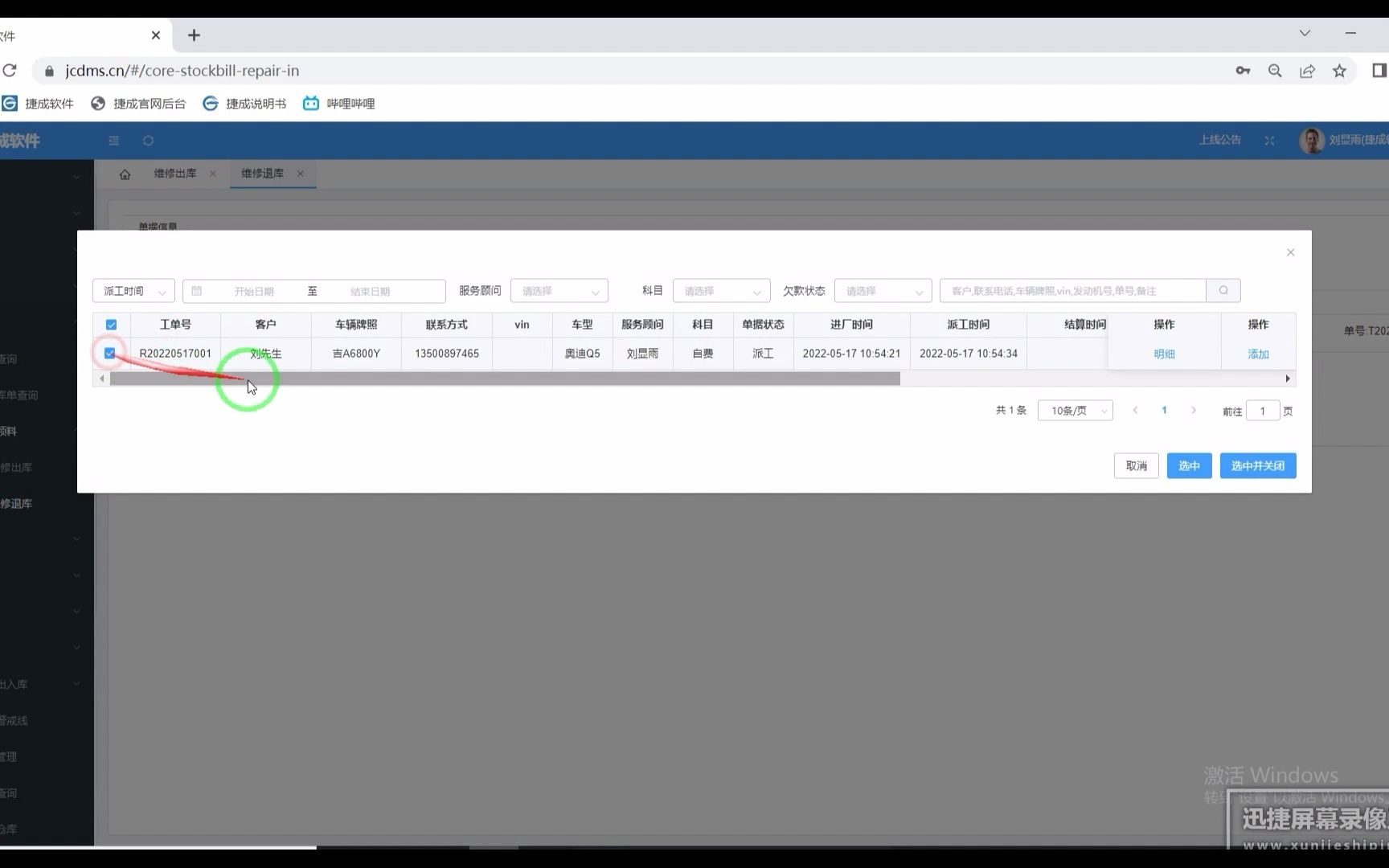Screen dimensions: 1389x868
Task: Click the 开始日期 start date field
Action: click(253, 291)
